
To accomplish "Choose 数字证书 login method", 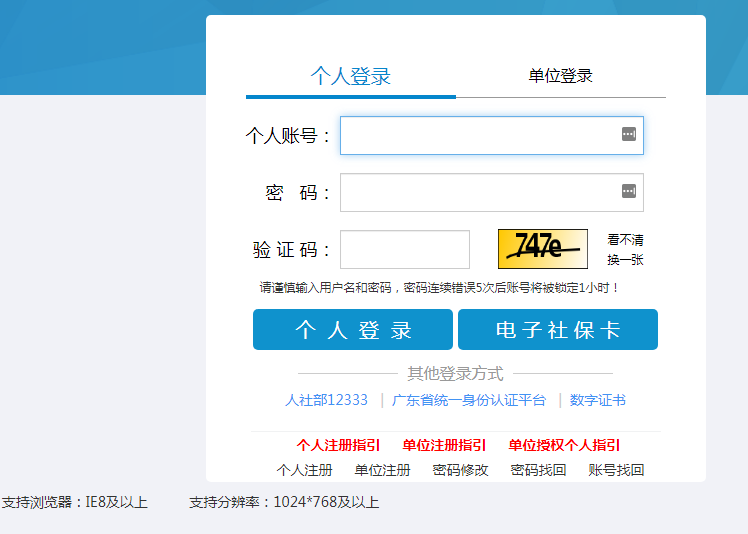I will (x=597, y=400).
